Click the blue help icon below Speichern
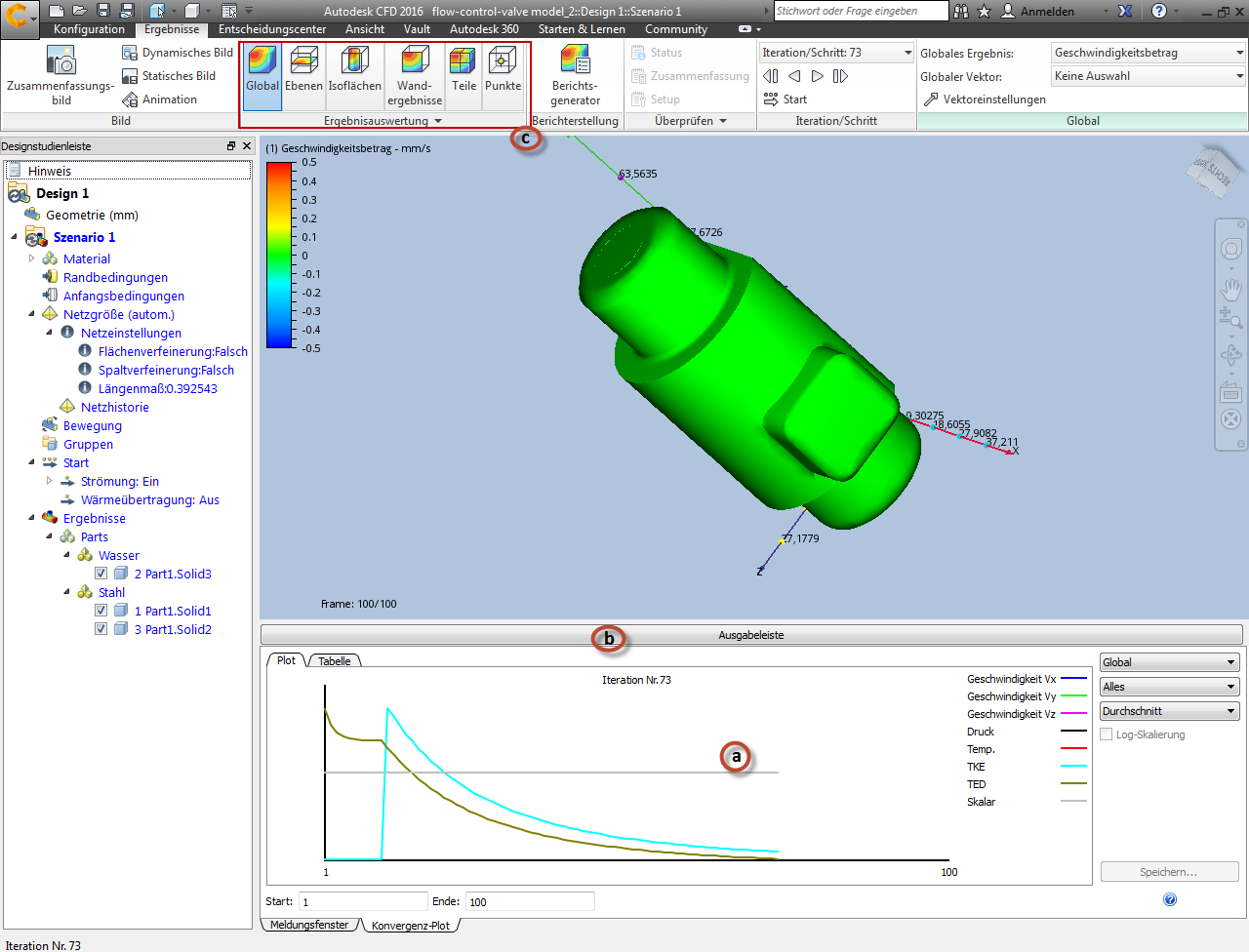The width and height of the screenshot is (1249, 952). (x=1170, y=899)
